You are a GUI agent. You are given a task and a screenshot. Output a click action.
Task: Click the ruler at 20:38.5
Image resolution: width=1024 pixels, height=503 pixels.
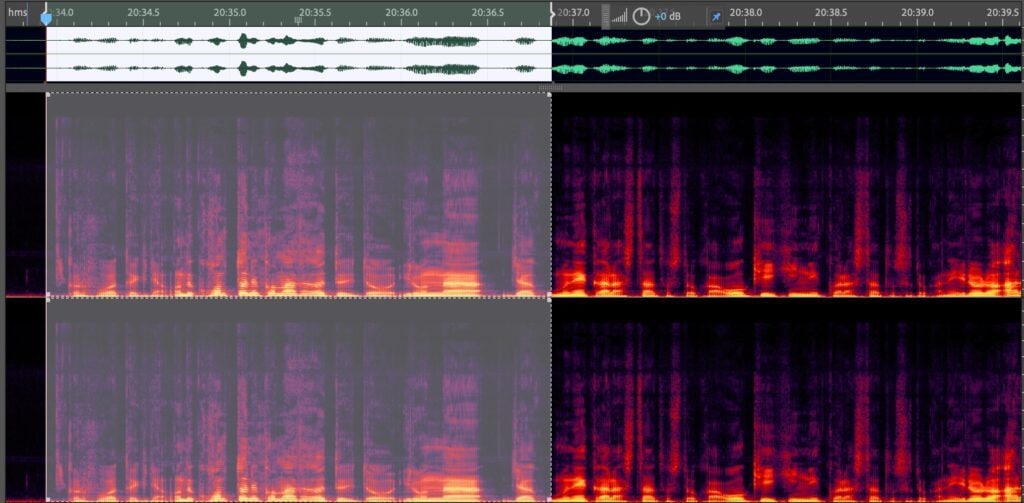tap(831, 12)
